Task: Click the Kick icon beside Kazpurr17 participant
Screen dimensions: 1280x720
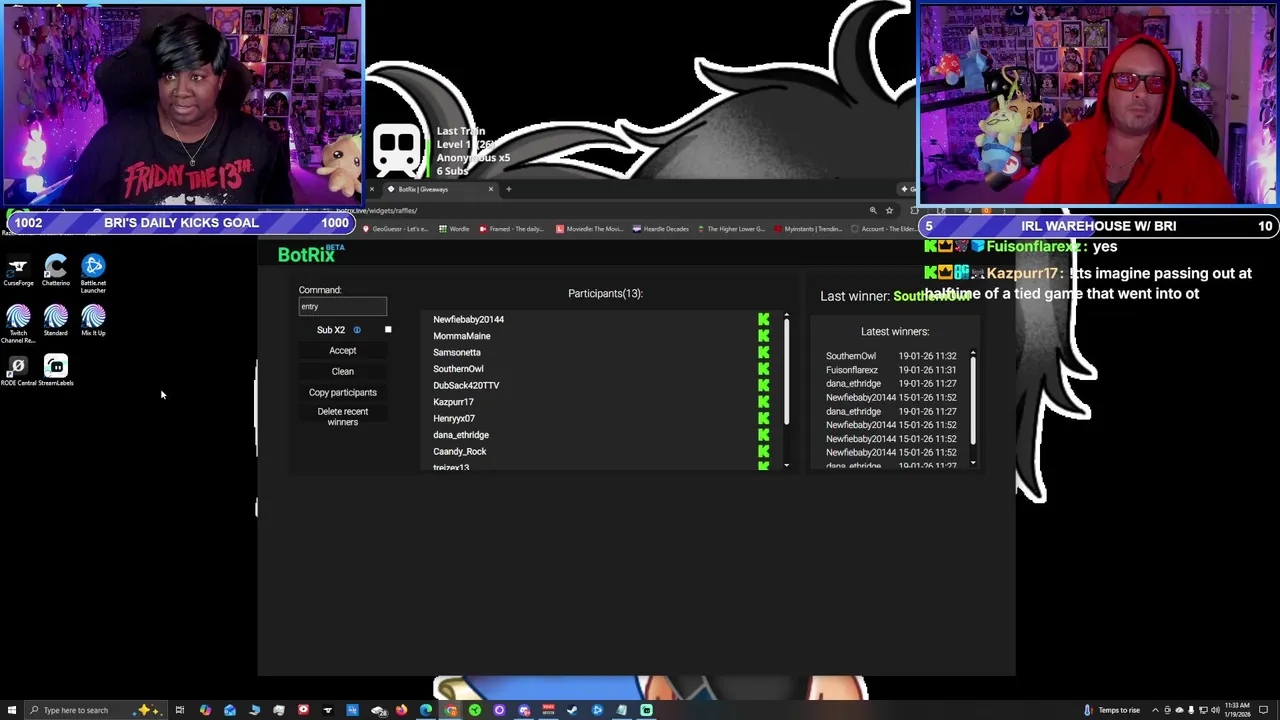Action: 764,402
